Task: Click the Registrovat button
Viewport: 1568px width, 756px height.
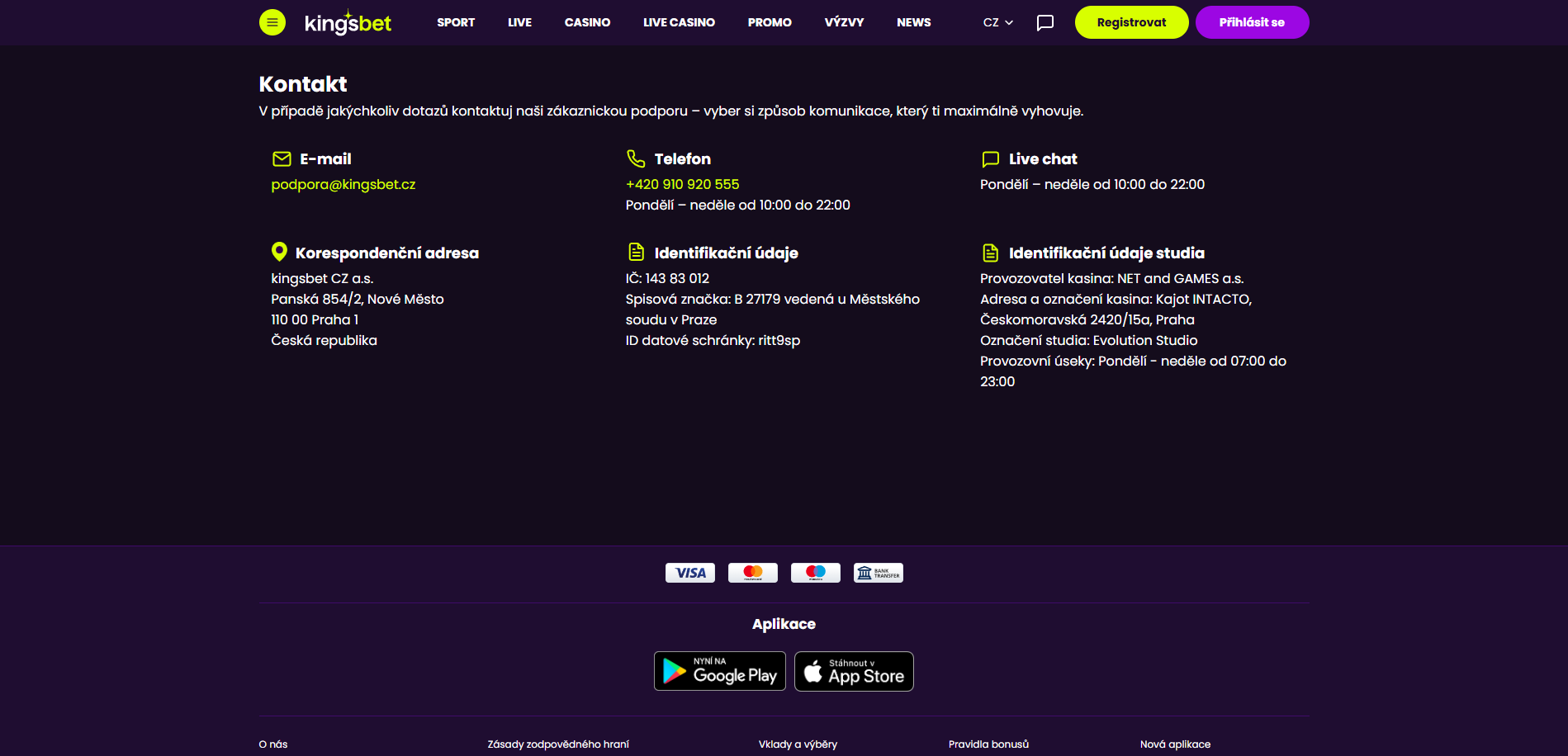Action: pyautogui.click(x=1131, y=22)
